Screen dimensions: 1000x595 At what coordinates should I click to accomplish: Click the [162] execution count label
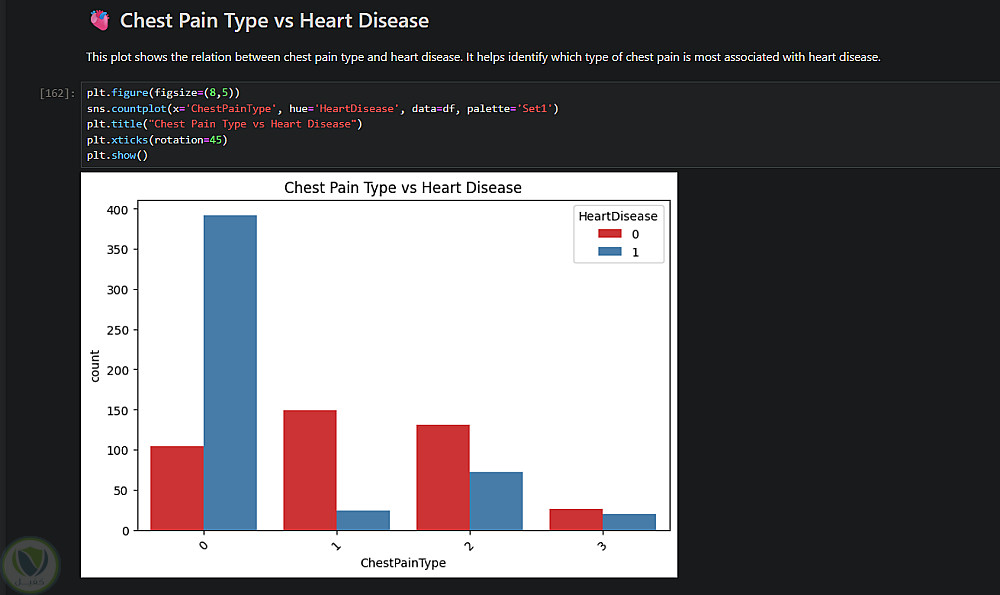click(54, 93)
